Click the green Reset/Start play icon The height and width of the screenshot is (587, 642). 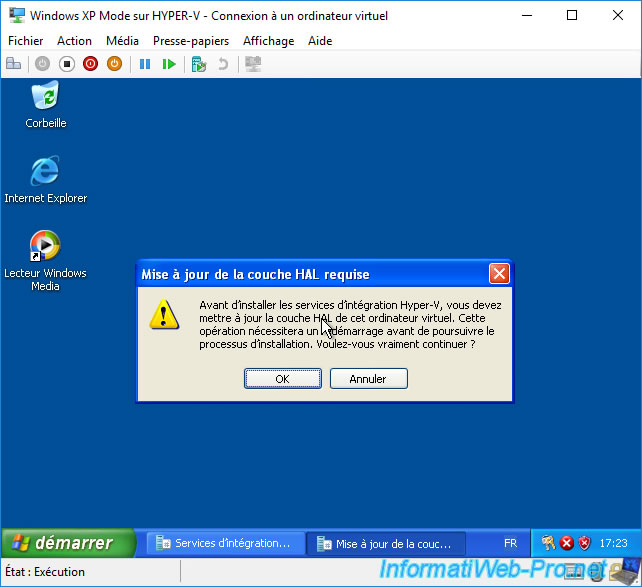point(169,64)
